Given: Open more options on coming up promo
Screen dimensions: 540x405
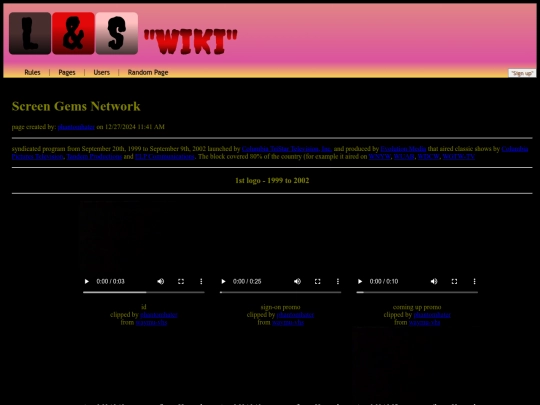Looking at the screenshot, I should (475, 281).
